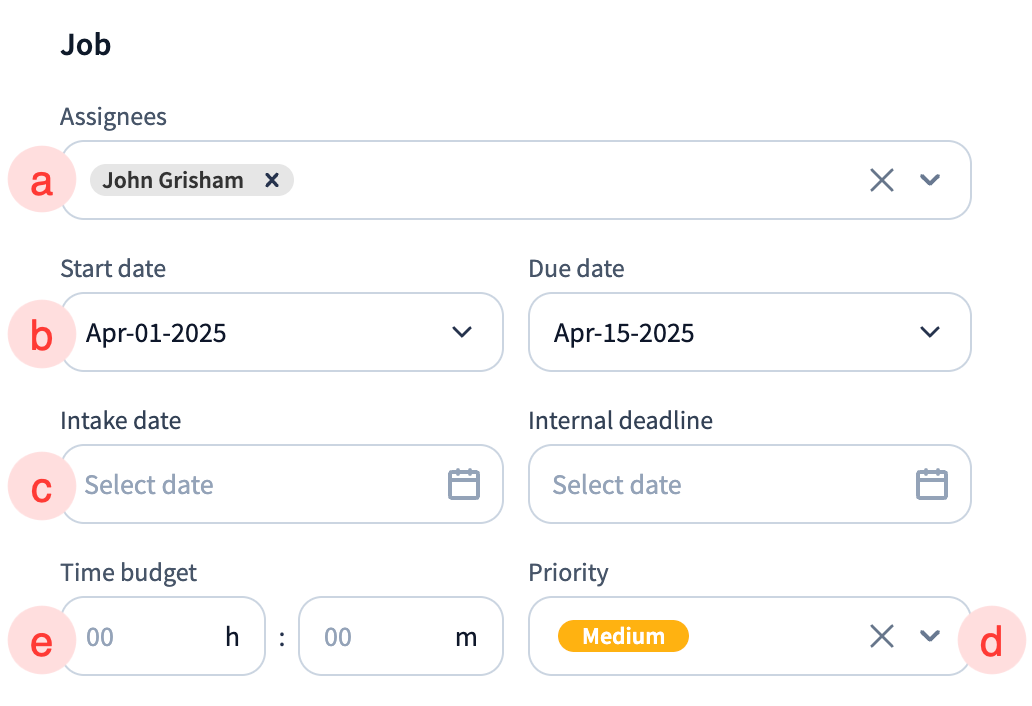Image resolution: width=1032 pixels, height=706 pixels.
Task: Click the John Grisham name in the chip
Action: point(173,180)
